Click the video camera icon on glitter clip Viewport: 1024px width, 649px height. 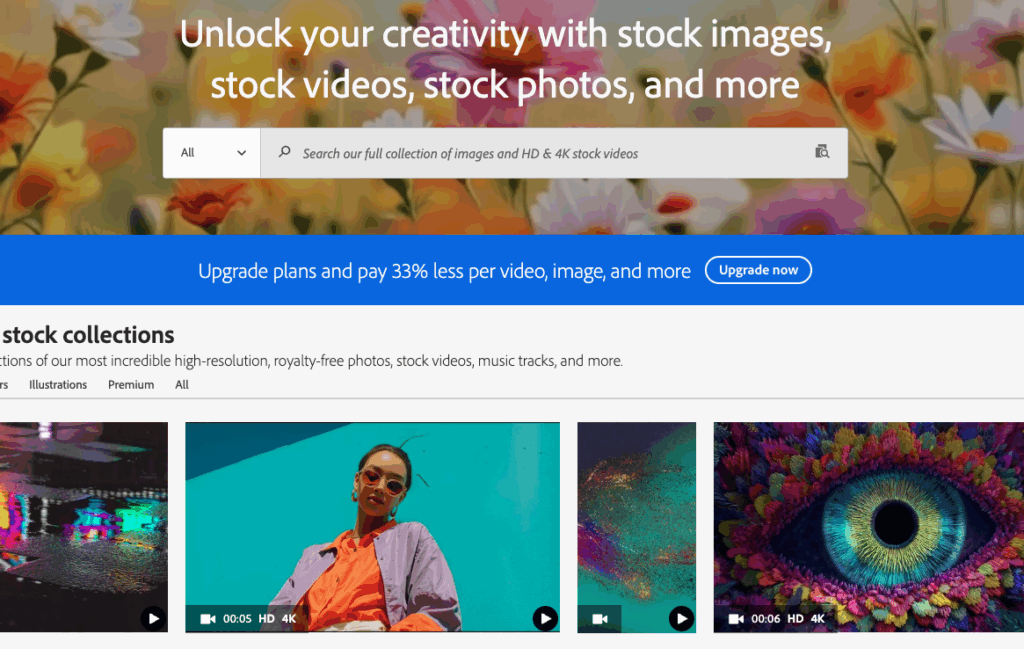(x=600, y=619)
